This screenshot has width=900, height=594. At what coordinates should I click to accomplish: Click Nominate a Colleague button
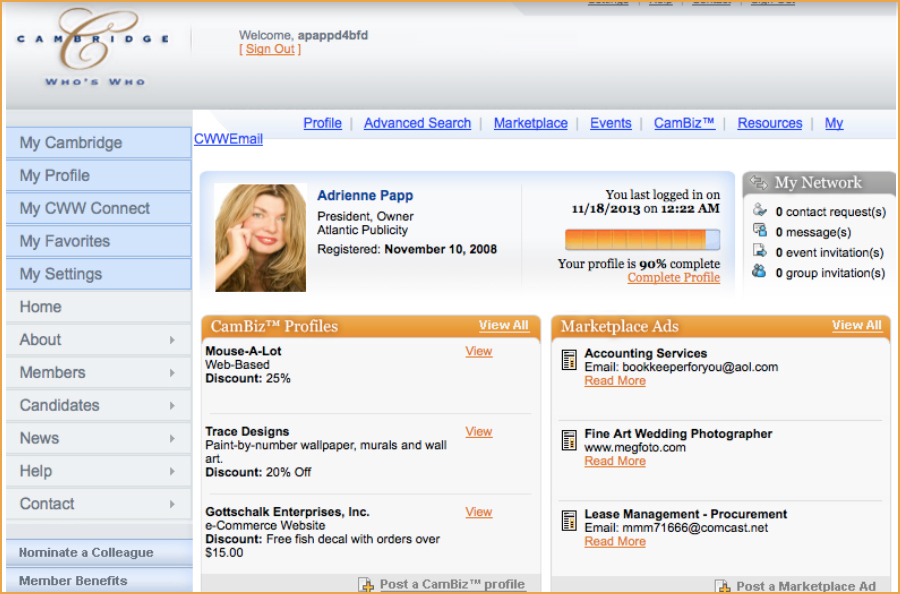point(99,553)
